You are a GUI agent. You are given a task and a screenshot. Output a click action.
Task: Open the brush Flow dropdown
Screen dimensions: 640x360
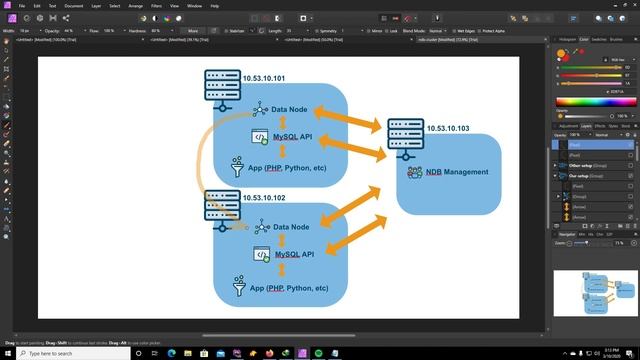pyautogui.click(x=125, y=31)
